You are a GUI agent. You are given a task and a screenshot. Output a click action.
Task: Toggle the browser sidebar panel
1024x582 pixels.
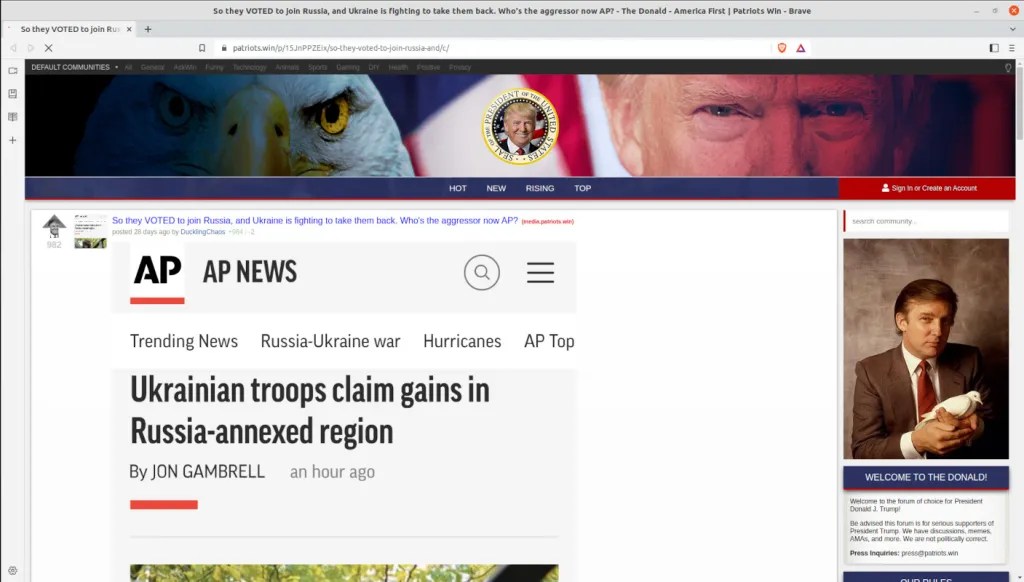coord(994,48)
